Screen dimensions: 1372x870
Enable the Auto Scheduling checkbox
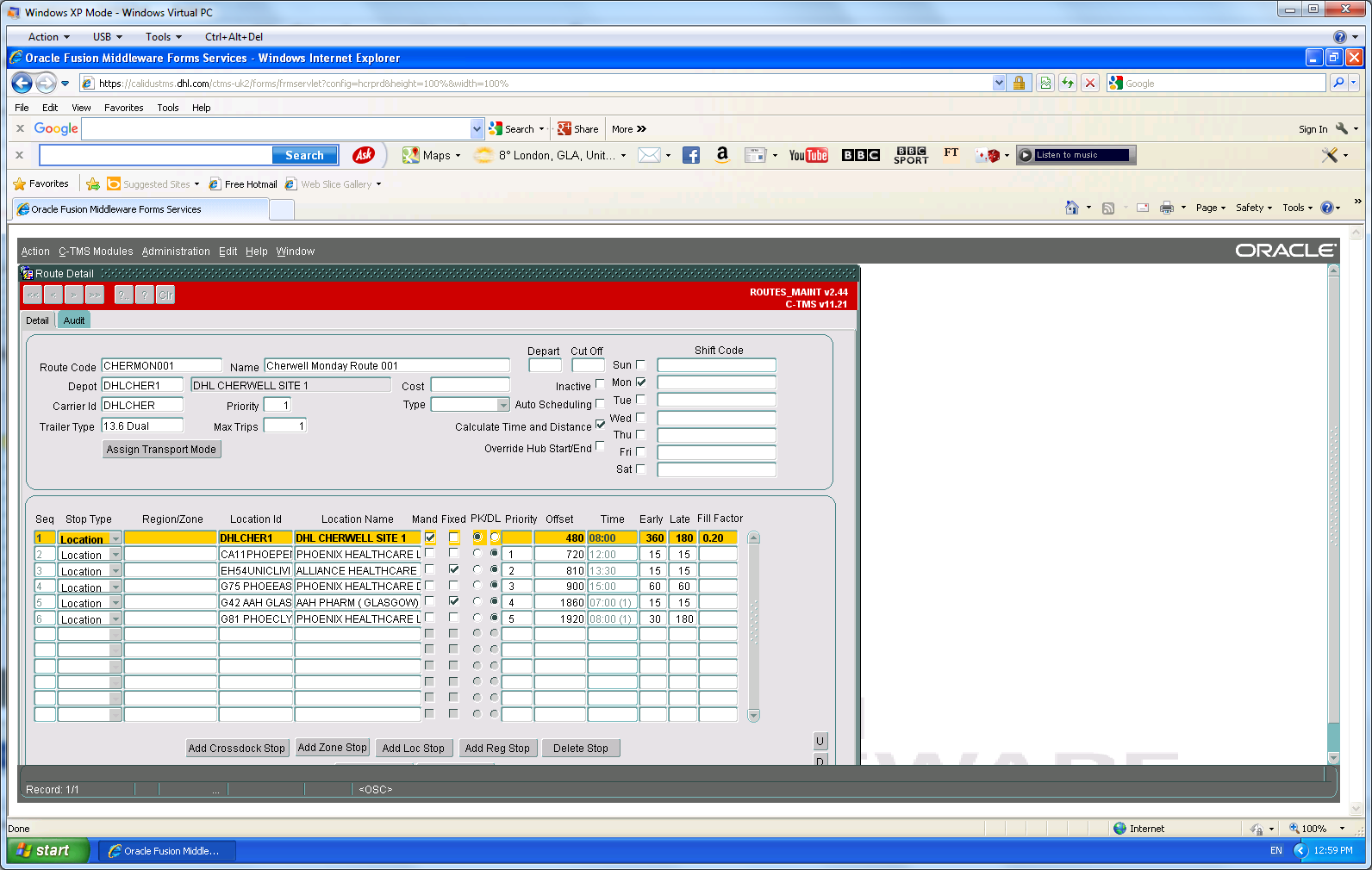[600, 403]
